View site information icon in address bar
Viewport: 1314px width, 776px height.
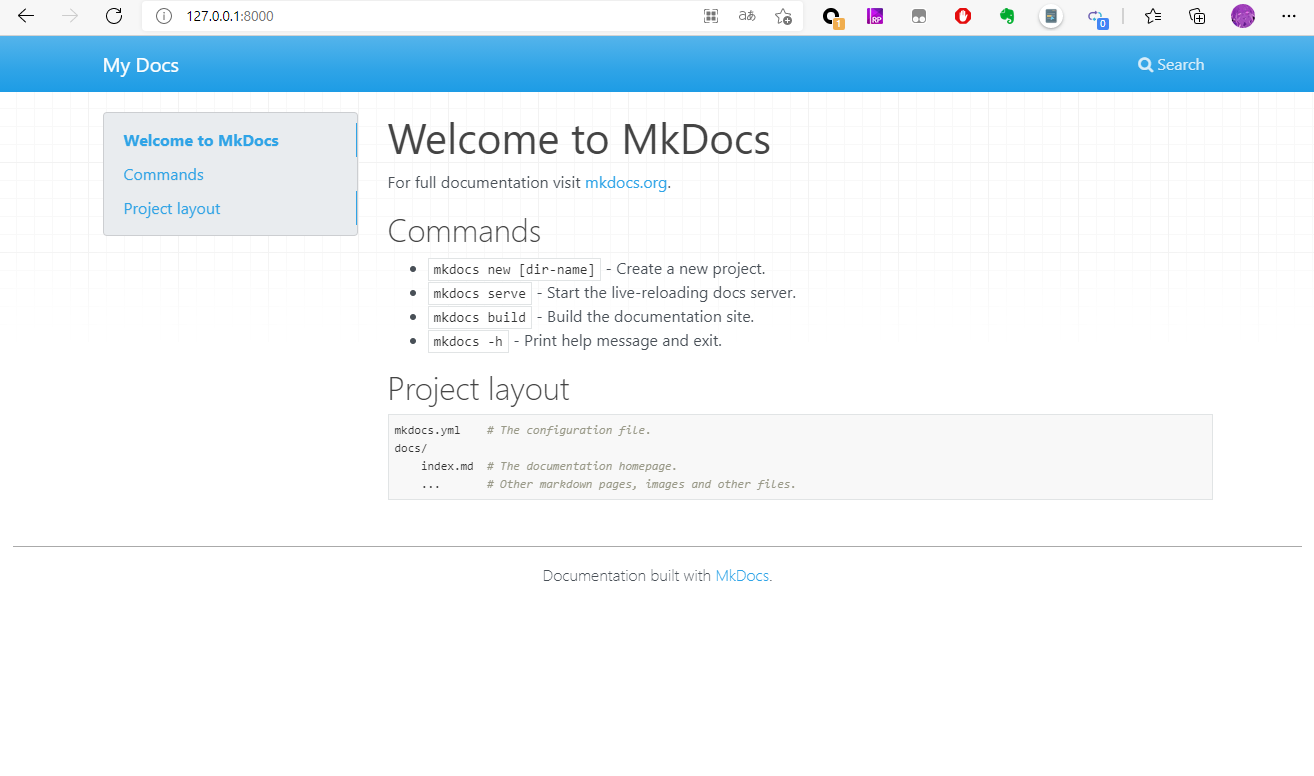pos(165,16)
